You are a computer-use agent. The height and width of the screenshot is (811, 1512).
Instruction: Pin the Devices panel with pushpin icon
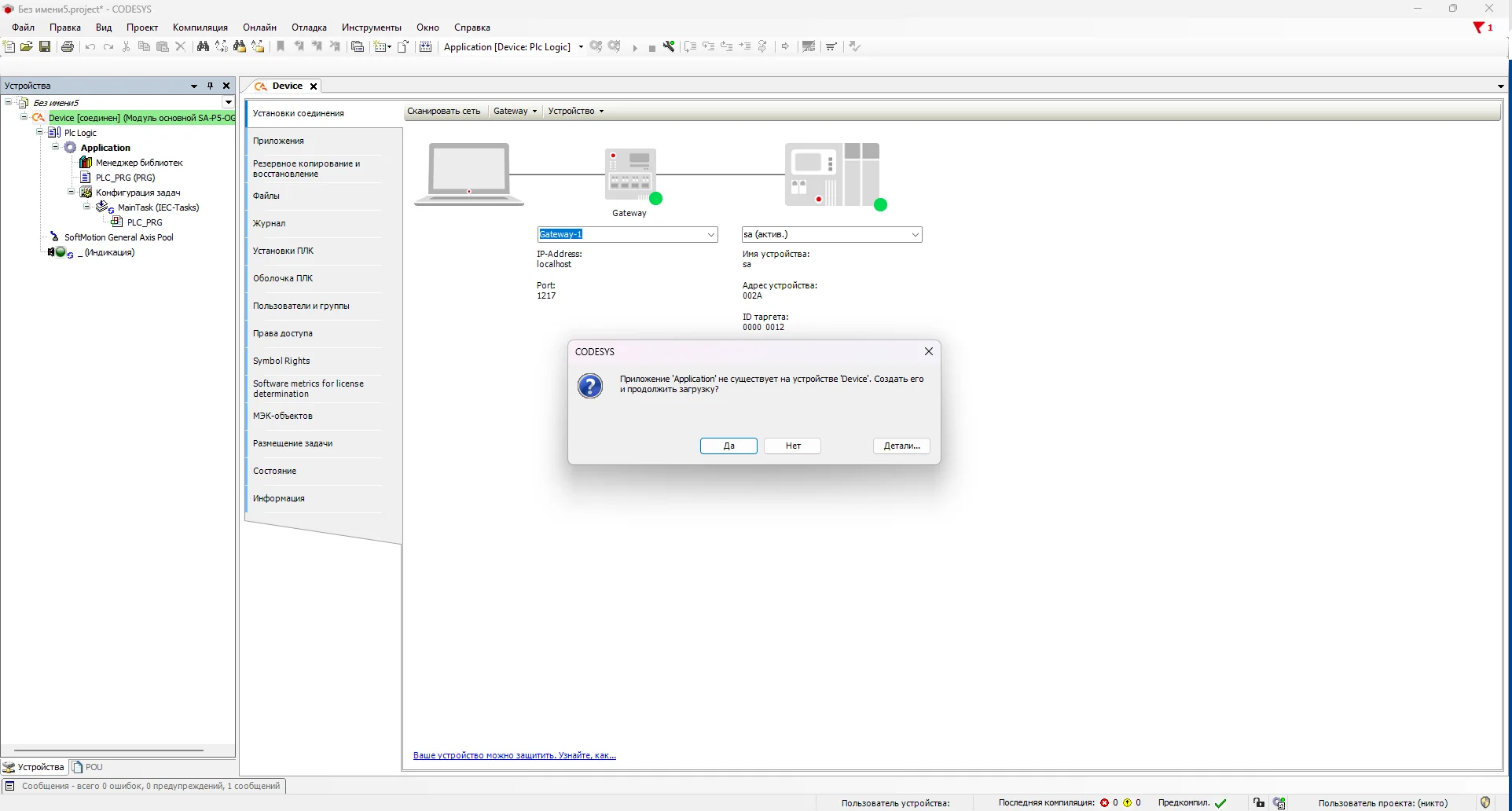point(210,86)
